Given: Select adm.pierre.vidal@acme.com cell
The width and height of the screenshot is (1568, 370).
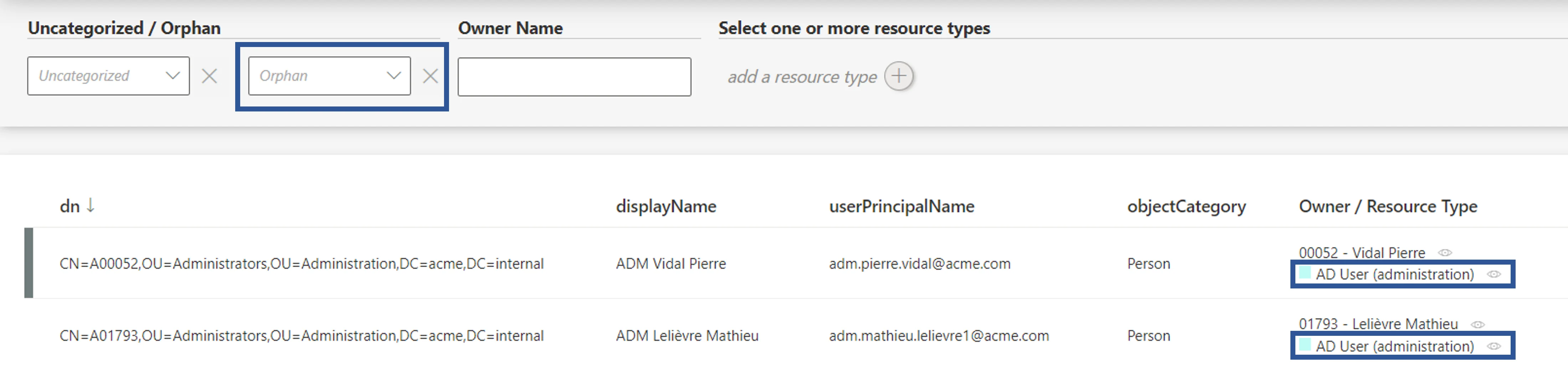Looking at the screenshot, I should point(920,264).
